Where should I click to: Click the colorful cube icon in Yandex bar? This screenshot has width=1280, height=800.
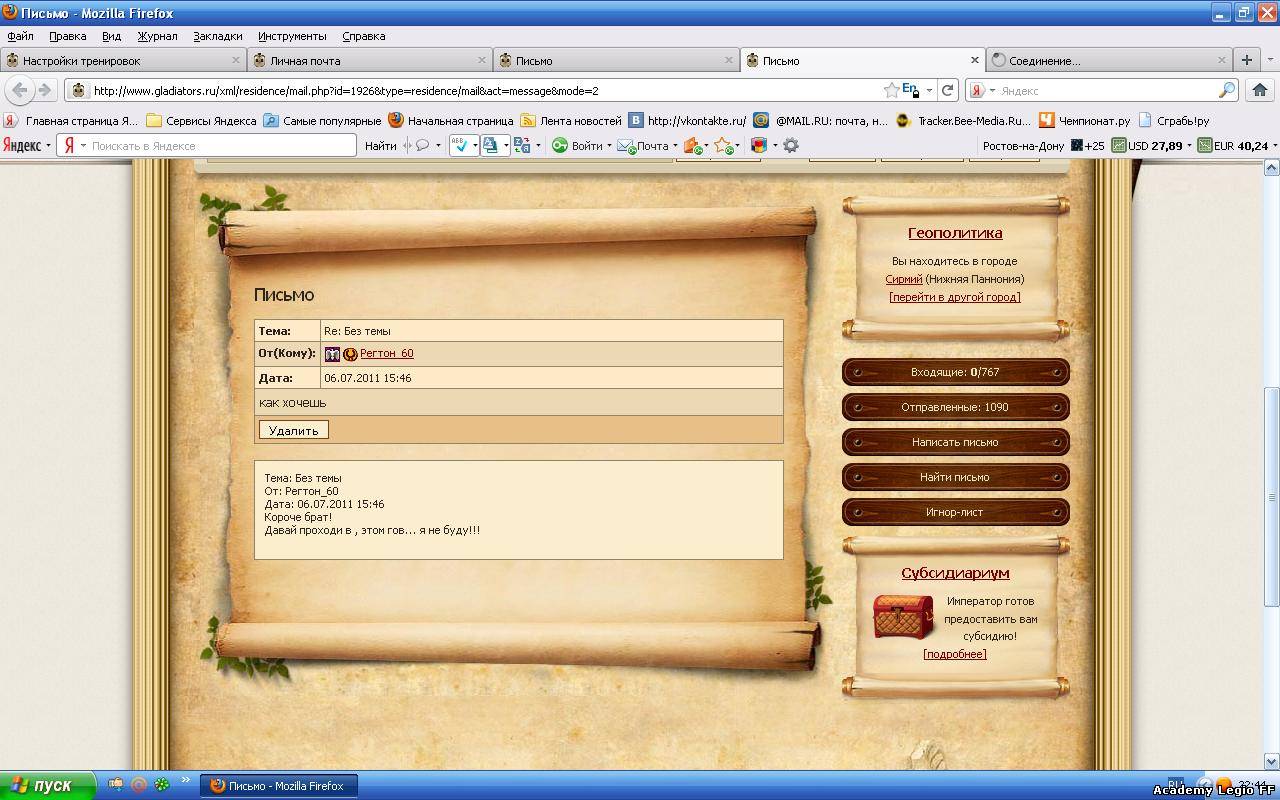click(x=759, y=145)
